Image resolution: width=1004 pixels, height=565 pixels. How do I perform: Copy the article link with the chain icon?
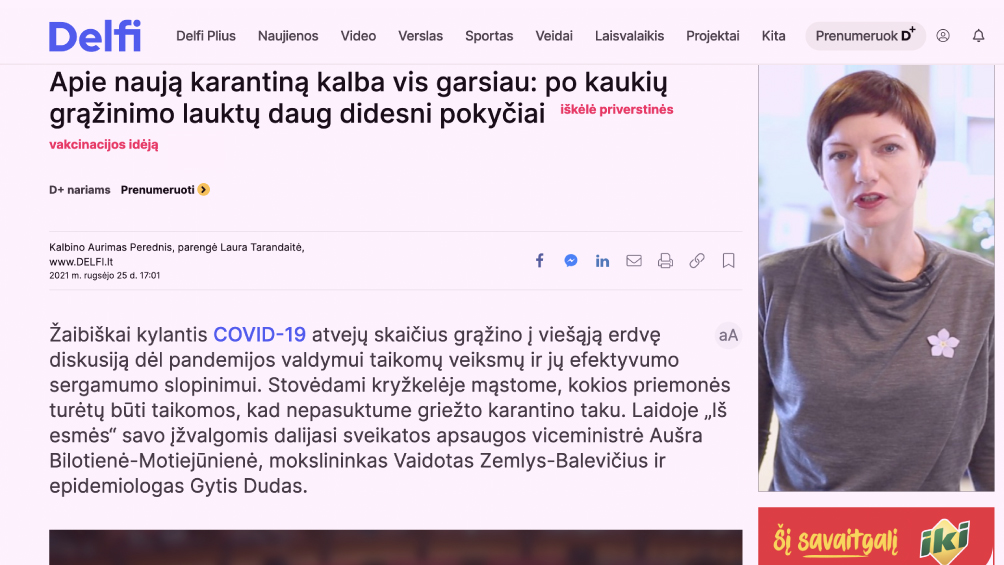point(697,261)
